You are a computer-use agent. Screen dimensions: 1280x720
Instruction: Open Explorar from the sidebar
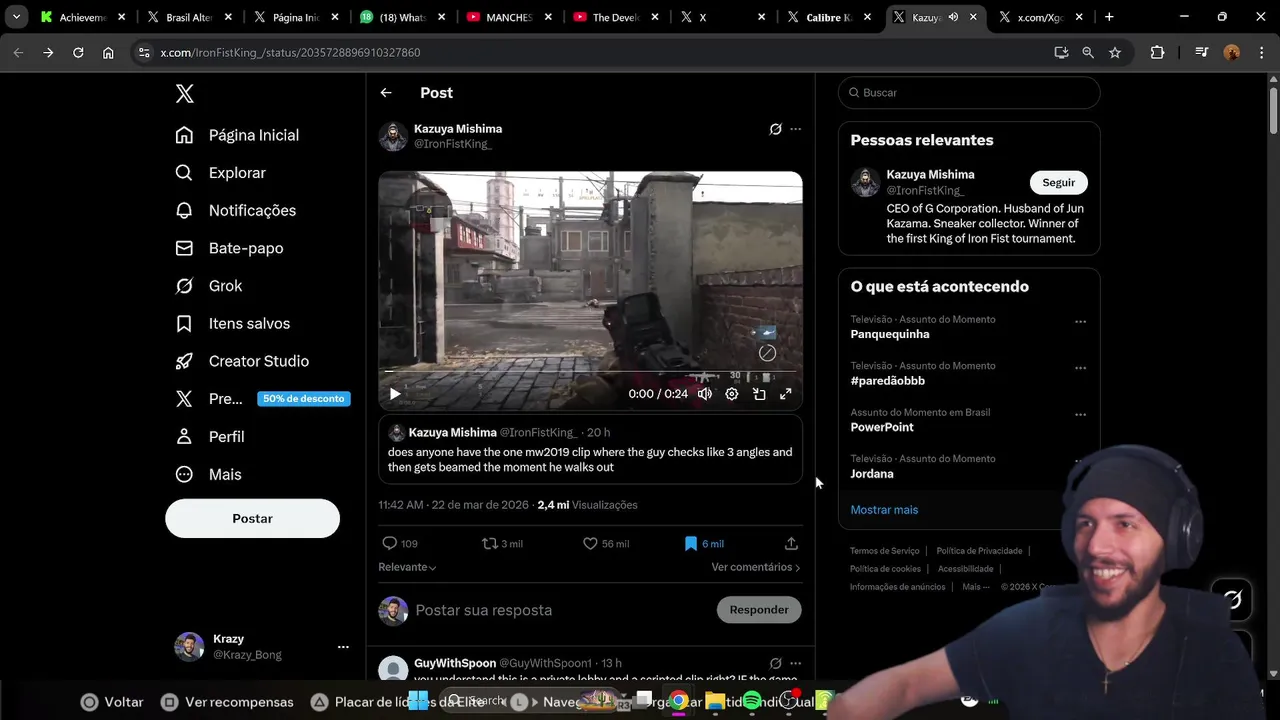click(221, 173)
